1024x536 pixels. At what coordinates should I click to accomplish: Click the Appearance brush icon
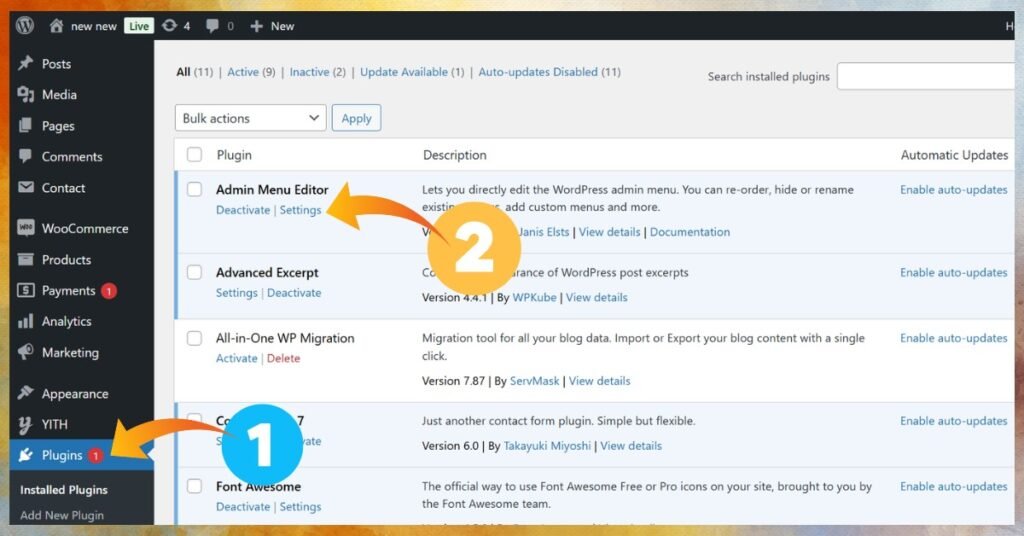[x=25, y=393]
